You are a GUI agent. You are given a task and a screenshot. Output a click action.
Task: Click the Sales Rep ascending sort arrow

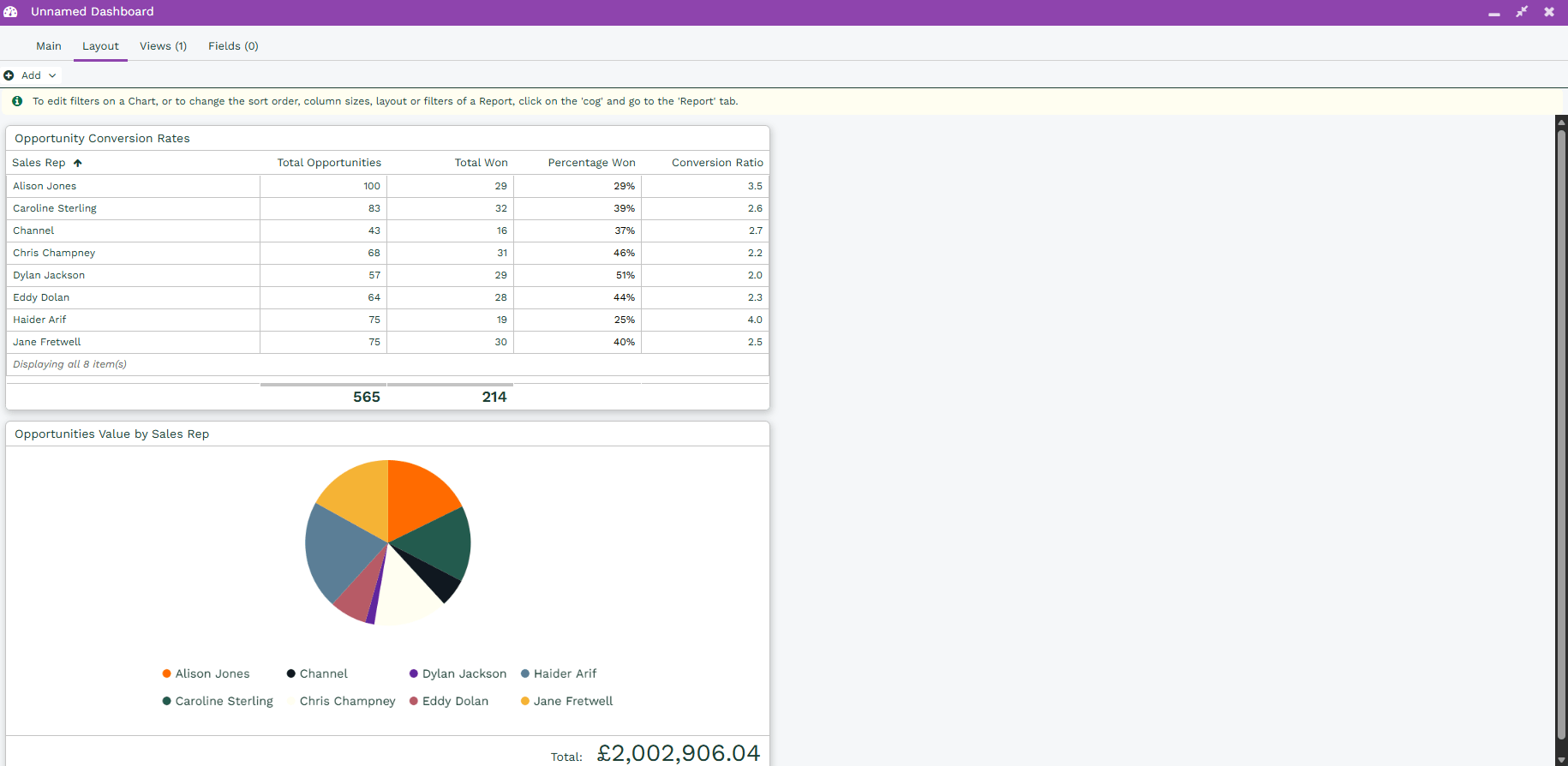(78, 163)
